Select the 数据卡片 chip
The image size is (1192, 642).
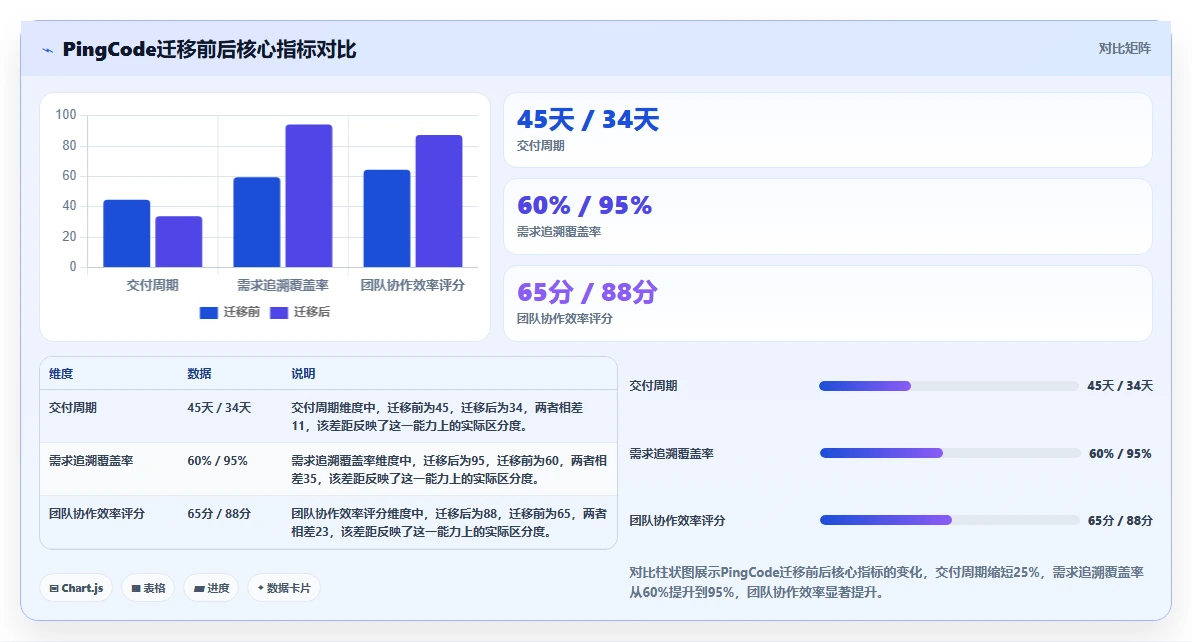click(x=284, y=588)
